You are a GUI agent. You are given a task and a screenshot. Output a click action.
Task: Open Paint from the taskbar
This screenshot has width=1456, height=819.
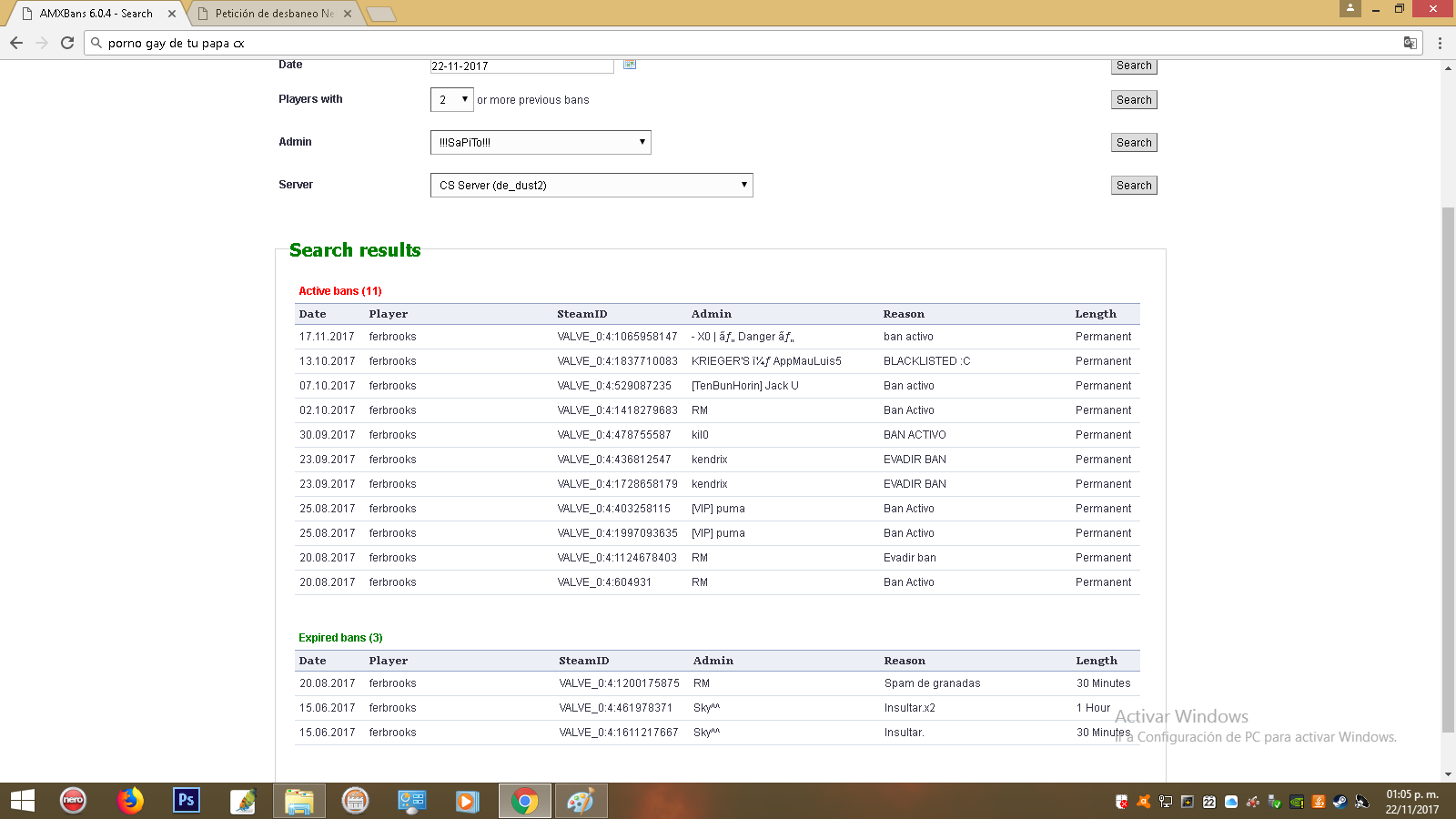(x=581, y=801)
